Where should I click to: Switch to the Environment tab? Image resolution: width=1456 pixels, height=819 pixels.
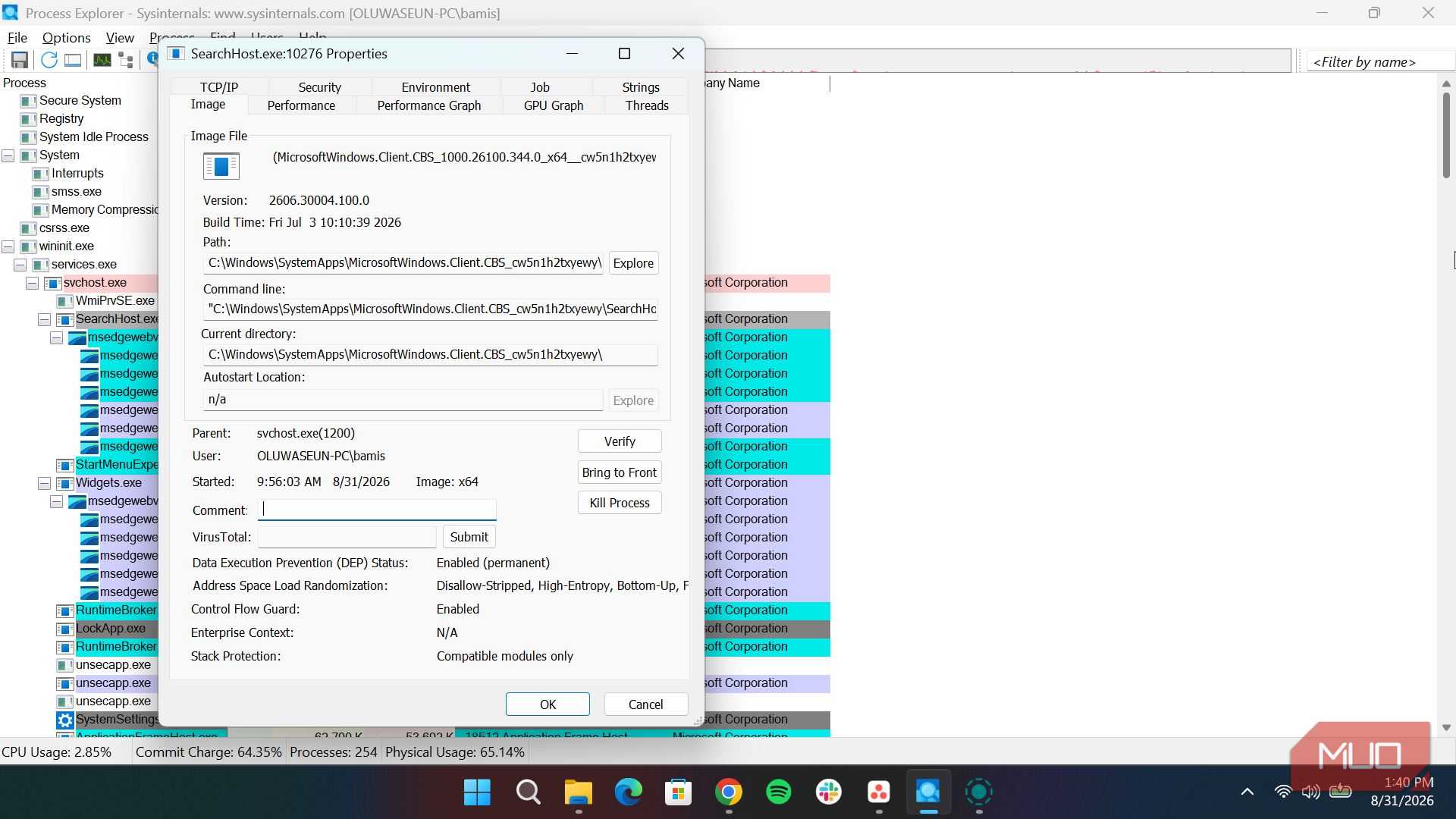[435, 87]
